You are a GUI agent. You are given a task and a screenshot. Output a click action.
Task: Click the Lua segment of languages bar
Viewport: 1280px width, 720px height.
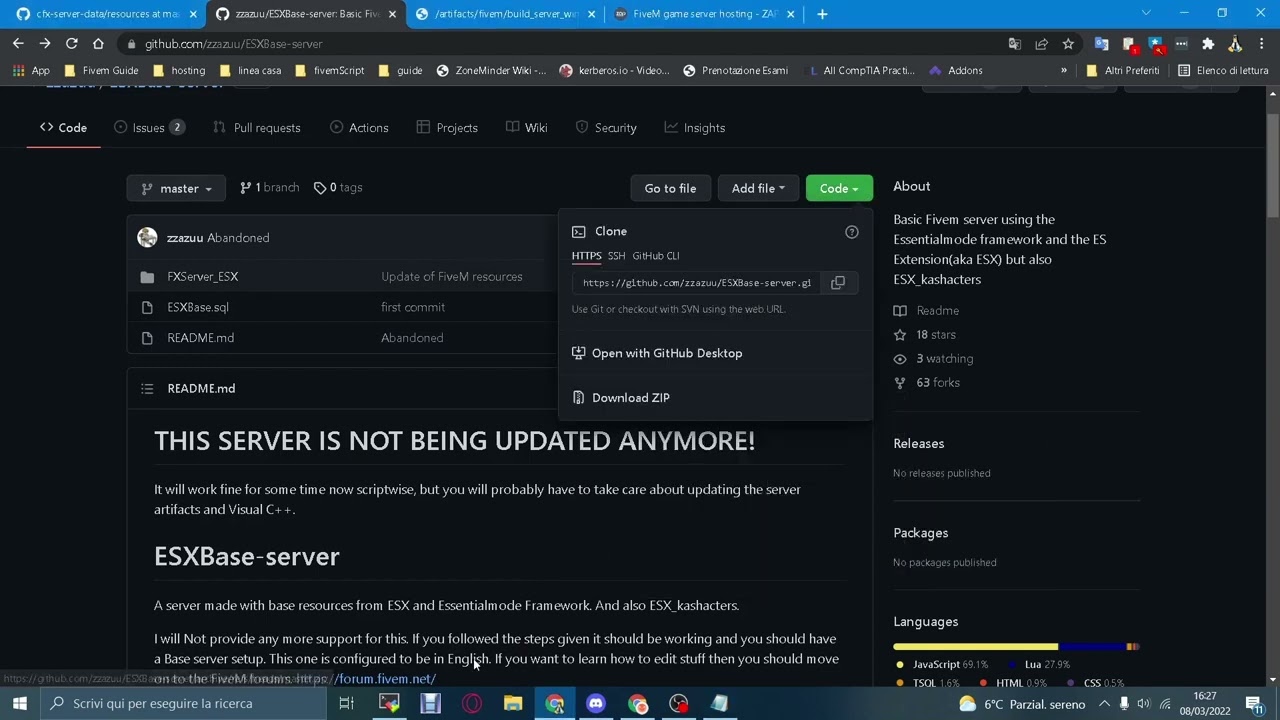1092,647
